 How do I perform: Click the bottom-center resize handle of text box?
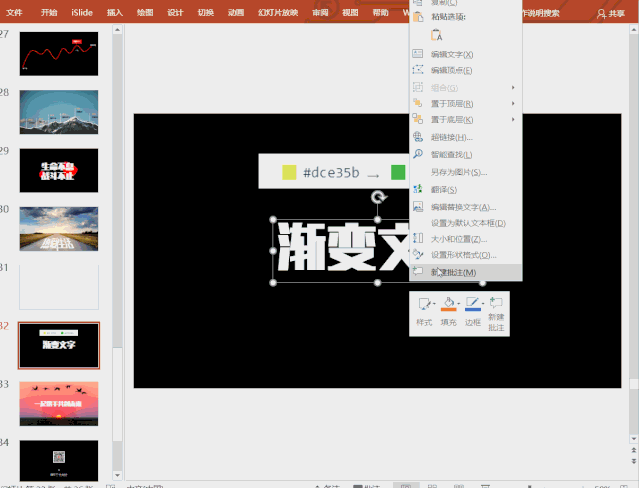tap(377, 283)
